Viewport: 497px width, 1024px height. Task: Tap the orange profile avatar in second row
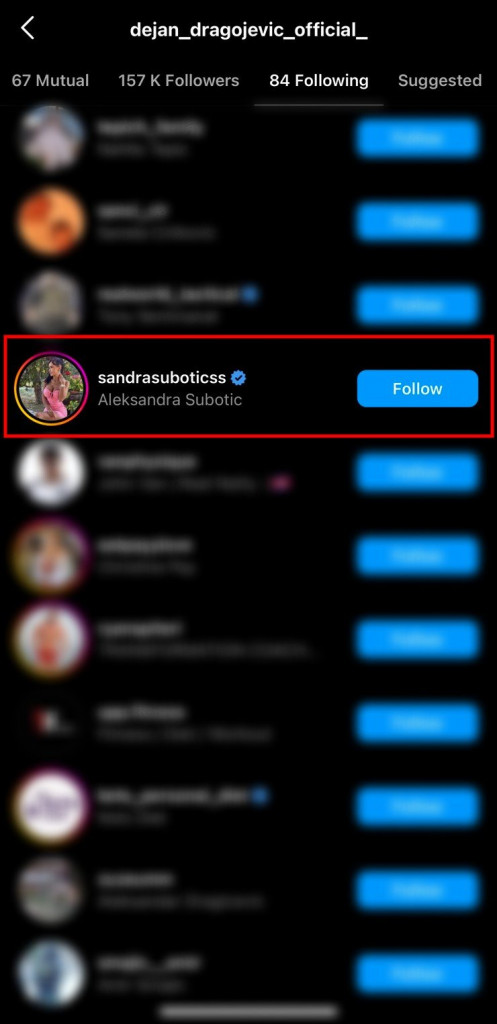tap(51, 221)
